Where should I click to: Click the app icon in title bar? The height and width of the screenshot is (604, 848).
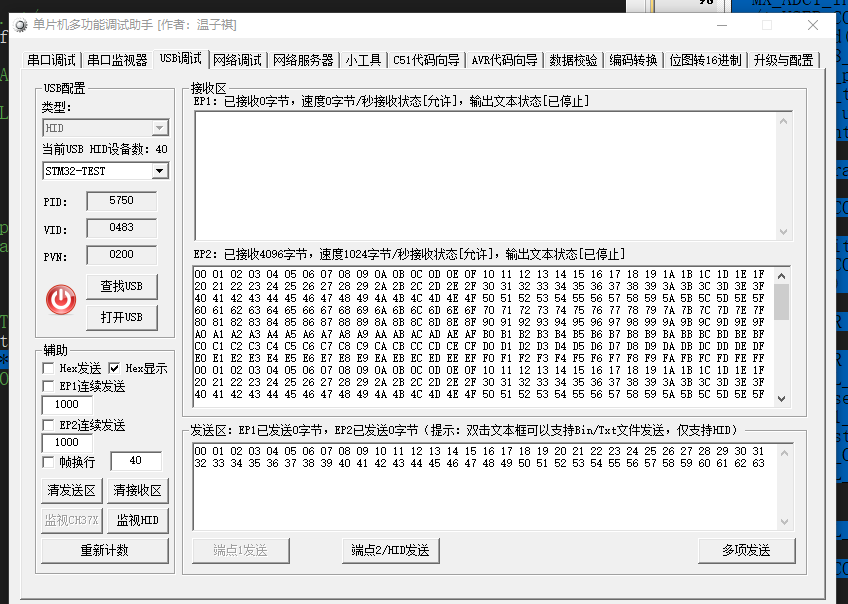point(21,25)
